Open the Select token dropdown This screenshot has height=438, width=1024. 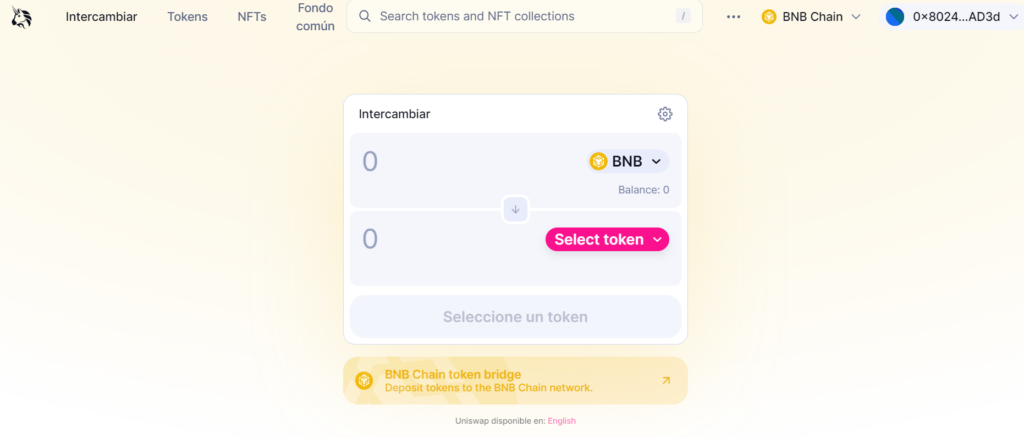pyautogui.click(x=607, y=239)
